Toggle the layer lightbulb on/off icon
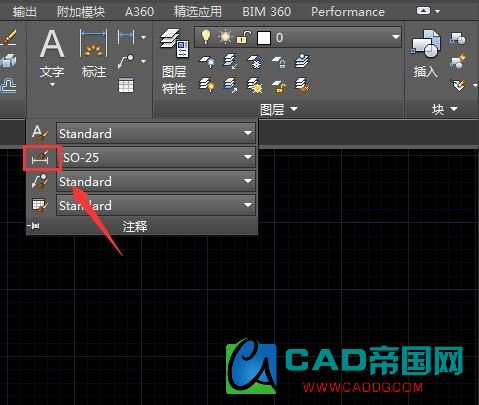 coord(206,37)
